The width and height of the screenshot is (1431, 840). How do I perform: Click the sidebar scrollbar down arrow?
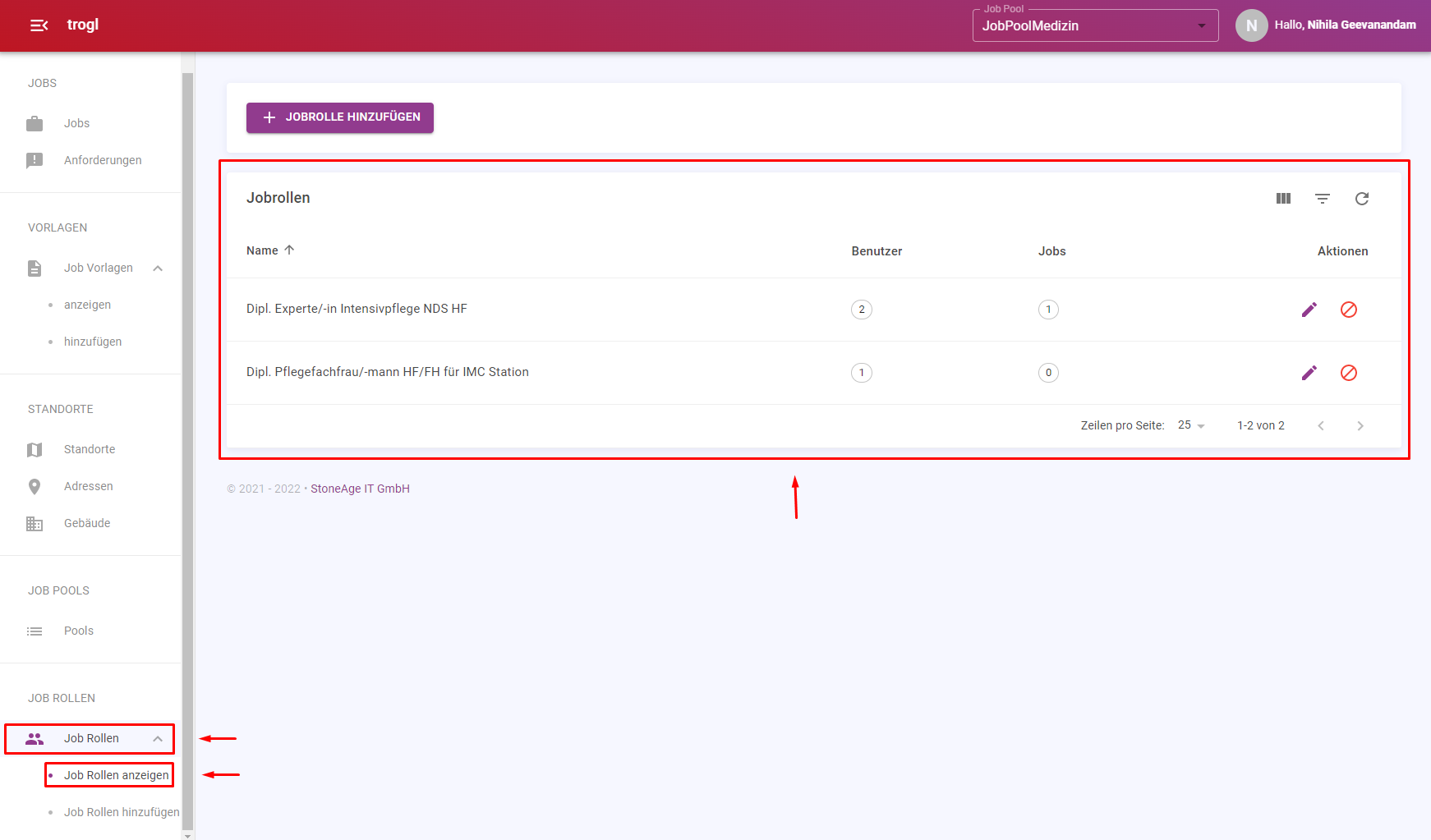pos(188,835)
